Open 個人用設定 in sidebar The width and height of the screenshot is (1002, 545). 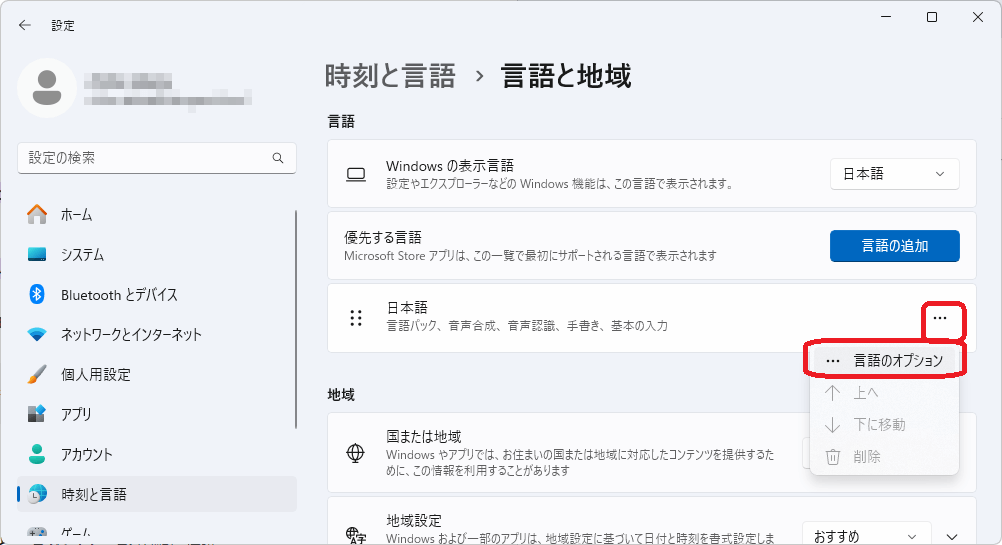point(95,374)
